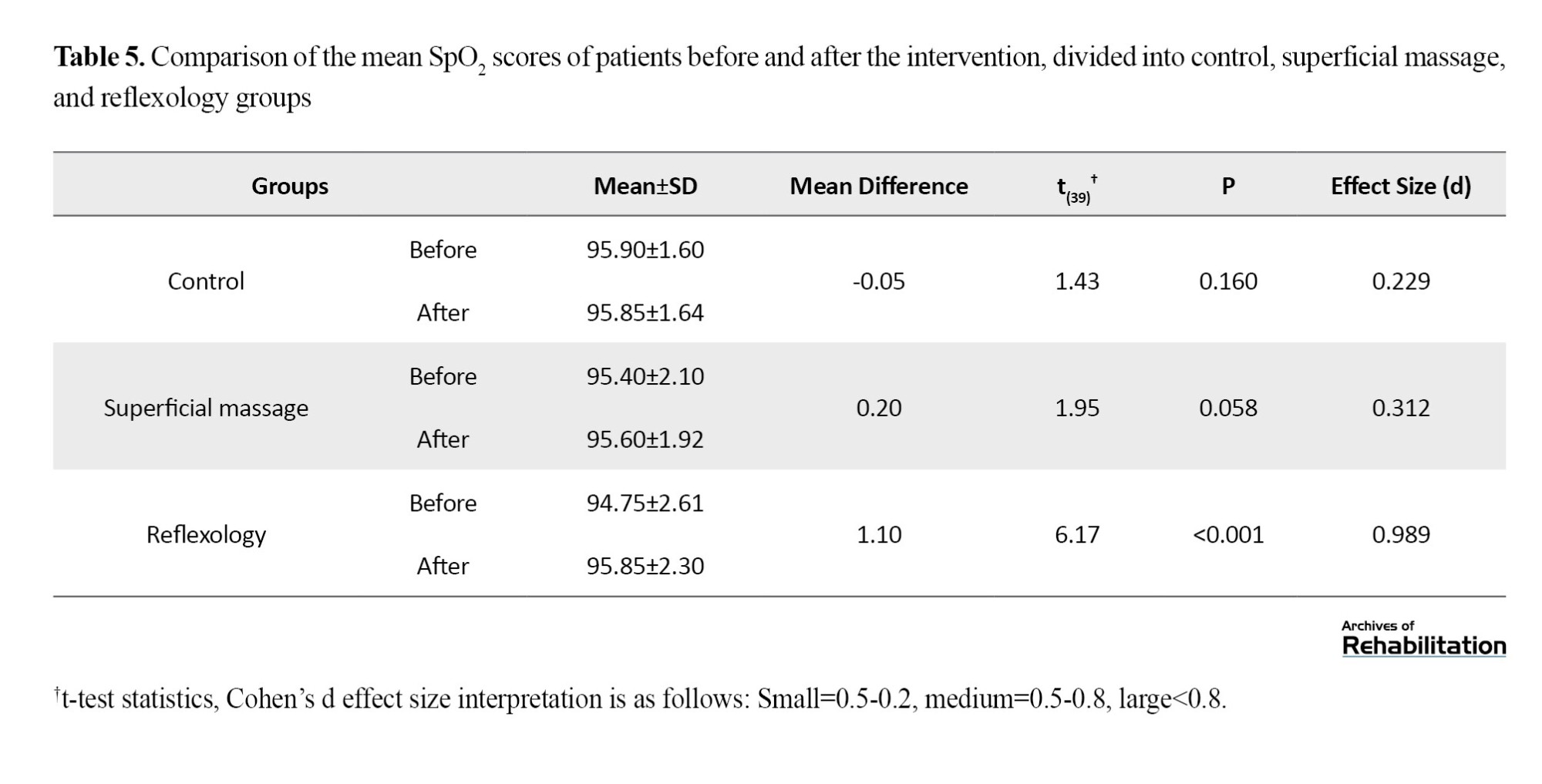Click the P value 0.058
The width and height of the screenshot is (1542, 784).
pyautogui.click(x=1228, y=408)
